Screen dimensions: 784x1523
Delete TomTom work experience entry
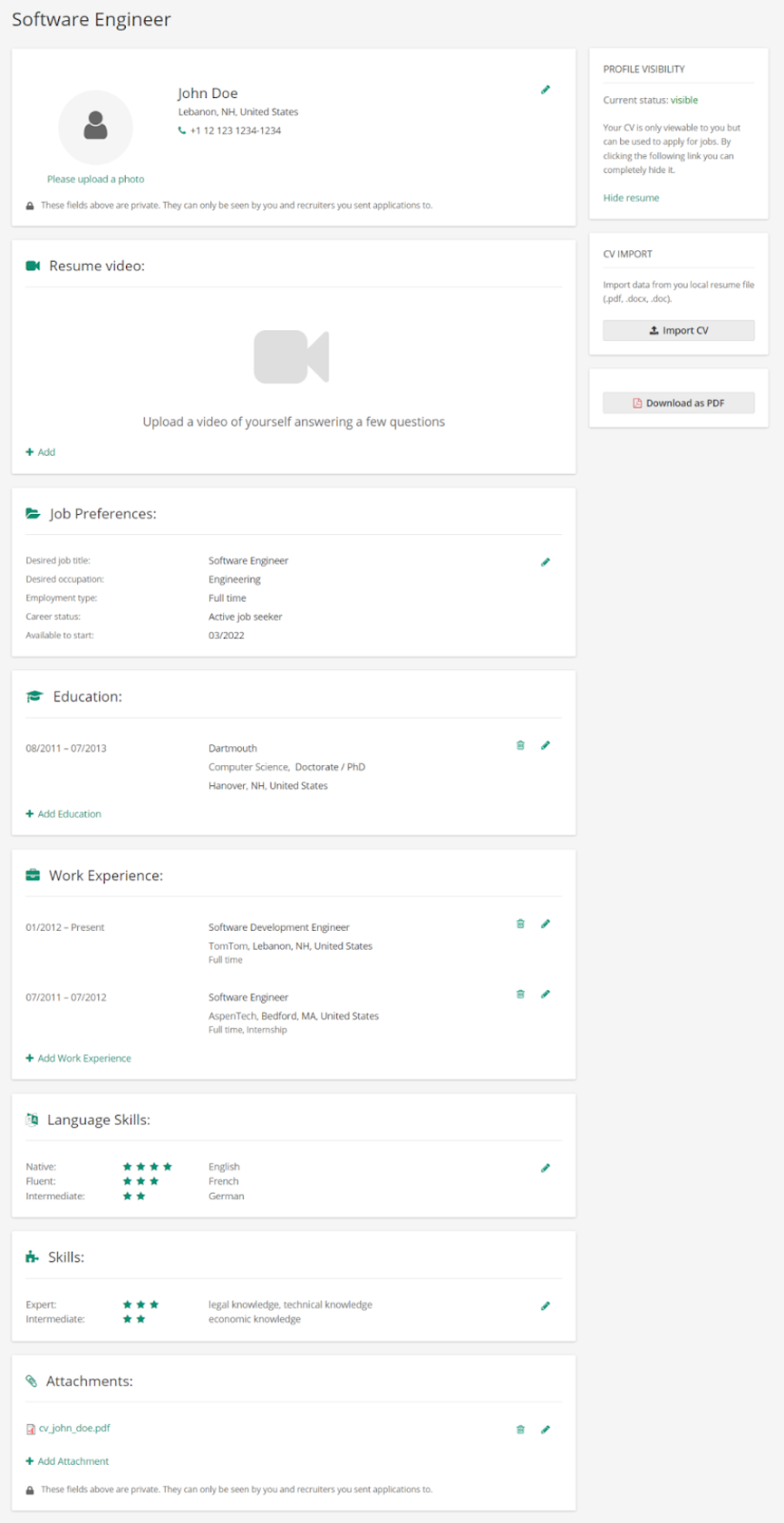pos(520,924)
